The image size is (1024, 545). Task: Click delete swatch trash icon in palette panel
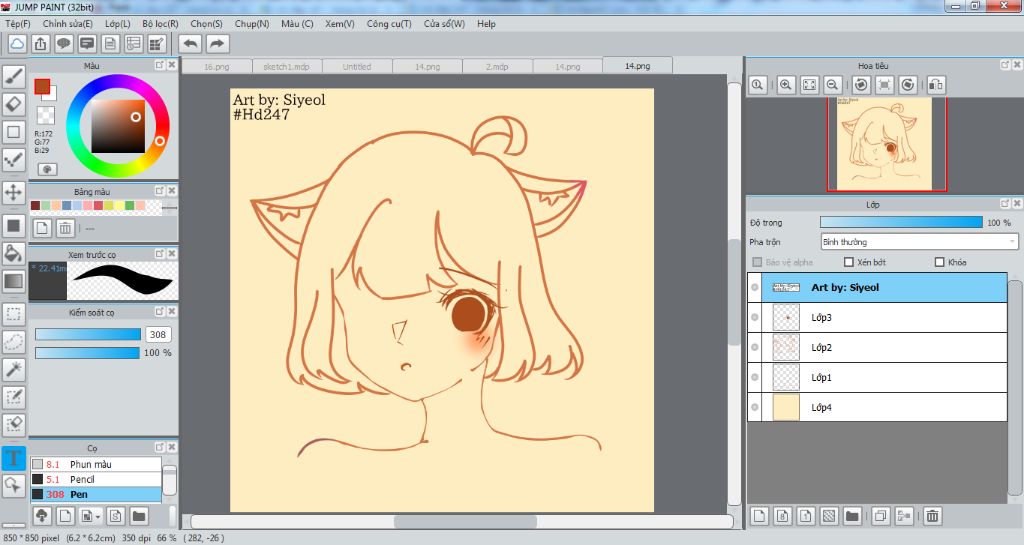(65, 228)
